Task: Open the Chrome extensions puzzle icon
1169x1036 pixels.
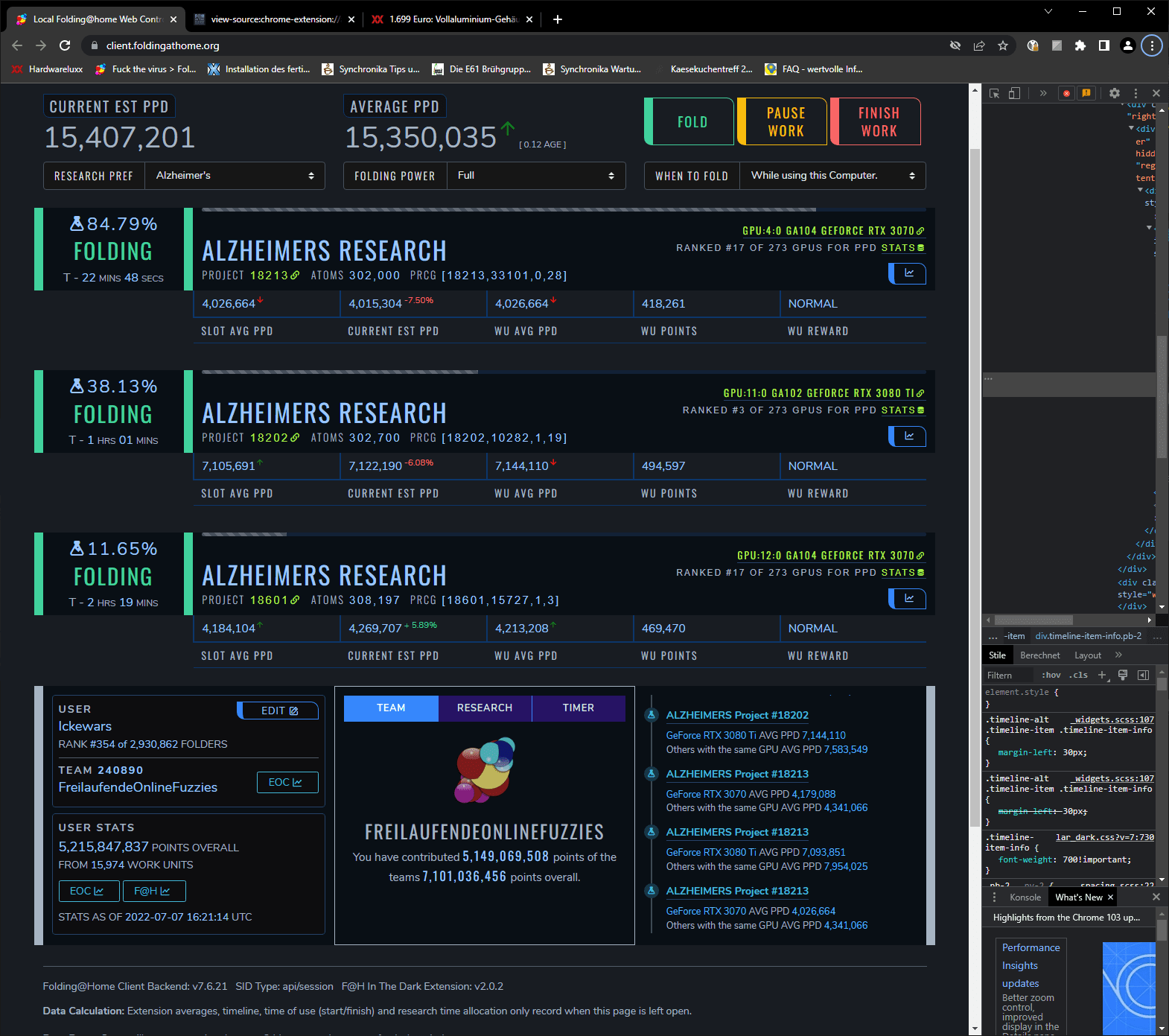Action: tap(1080, 45)
